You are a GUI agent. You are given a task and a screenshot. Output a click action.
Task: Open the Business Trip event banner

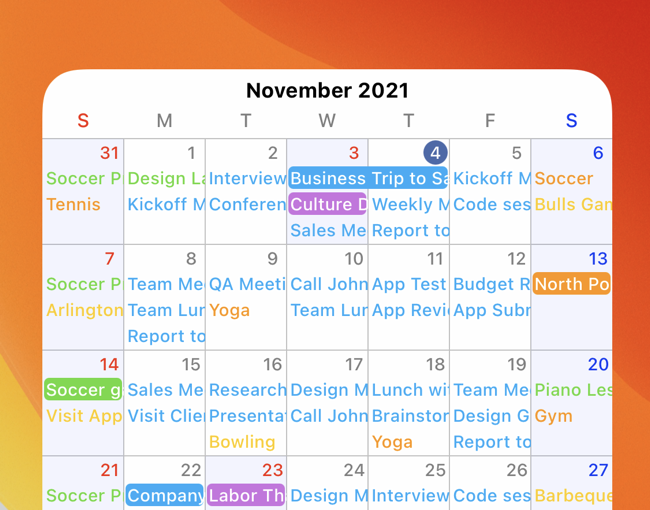point(368,178)
